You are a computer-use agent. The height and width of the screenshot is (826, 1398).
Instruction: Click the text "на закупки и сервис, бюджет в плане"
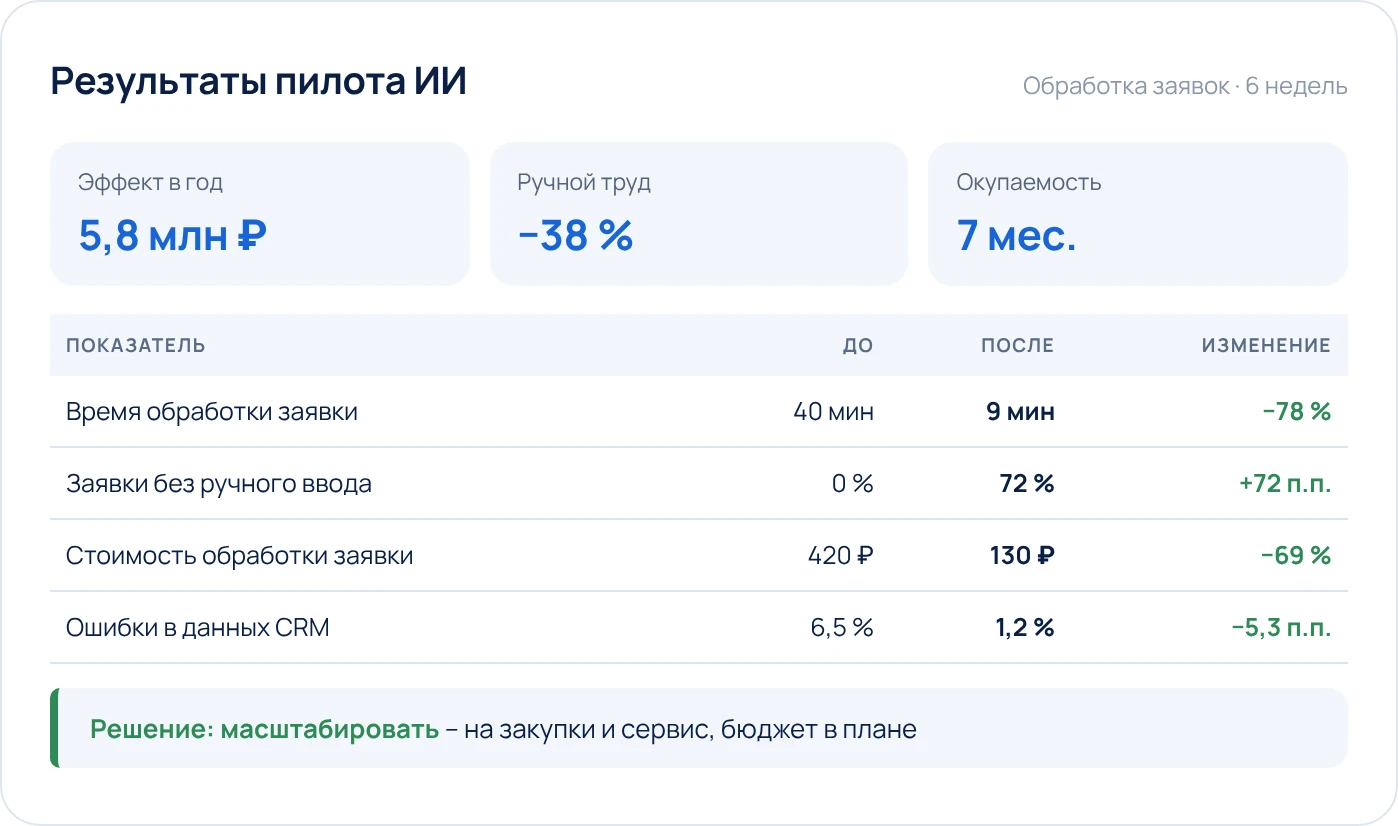tap(690, 729)
